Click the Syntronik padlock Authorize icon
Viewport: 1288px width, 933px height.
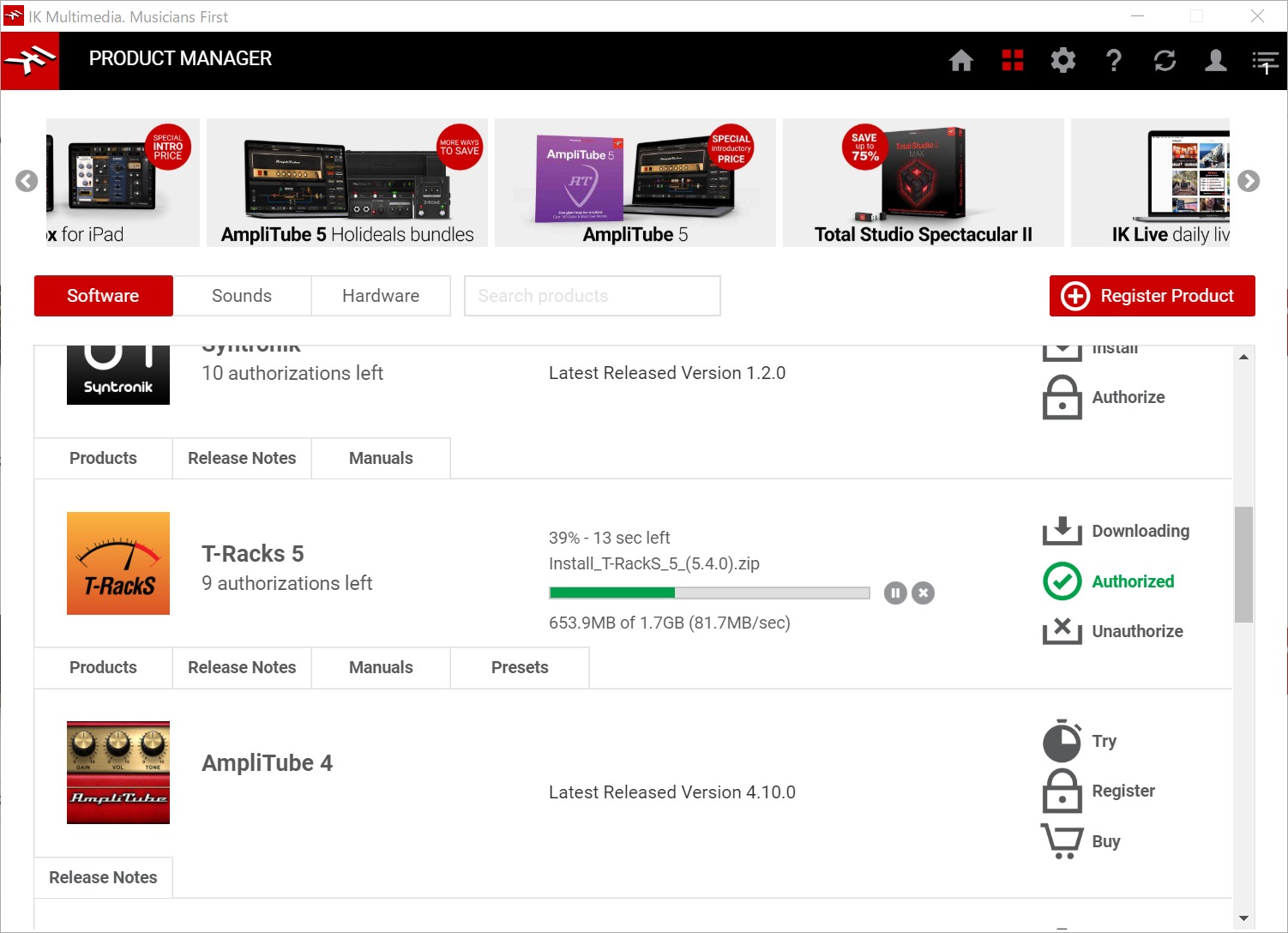[x=1062, y=397]
